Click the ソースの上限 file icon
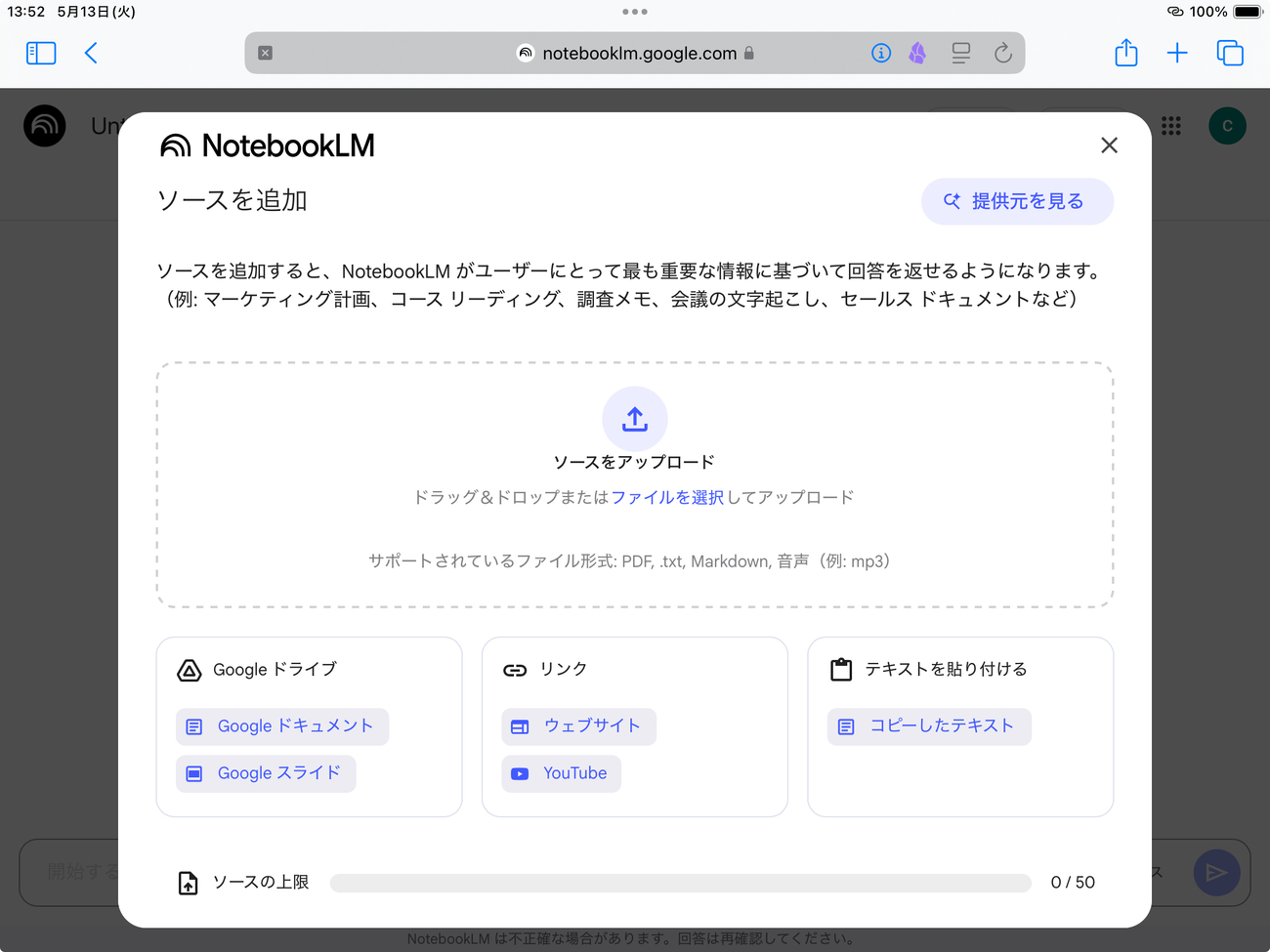This screenshot has height=952, width=1270. (x=188, y=883)
